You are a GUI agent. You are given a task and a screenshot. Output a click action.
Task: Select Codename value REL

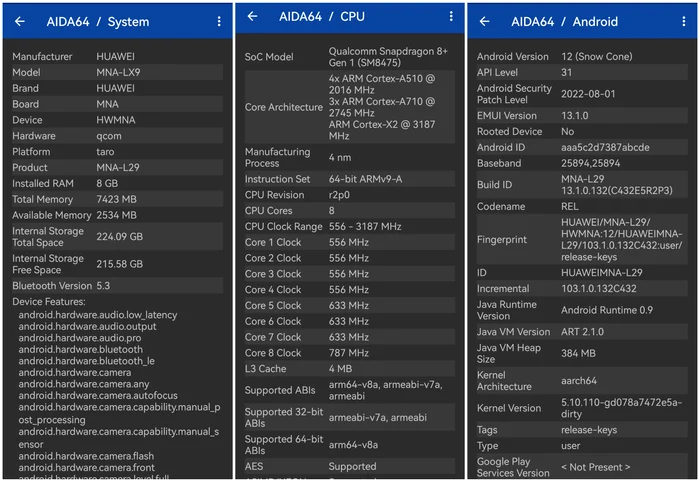point(570,207)
